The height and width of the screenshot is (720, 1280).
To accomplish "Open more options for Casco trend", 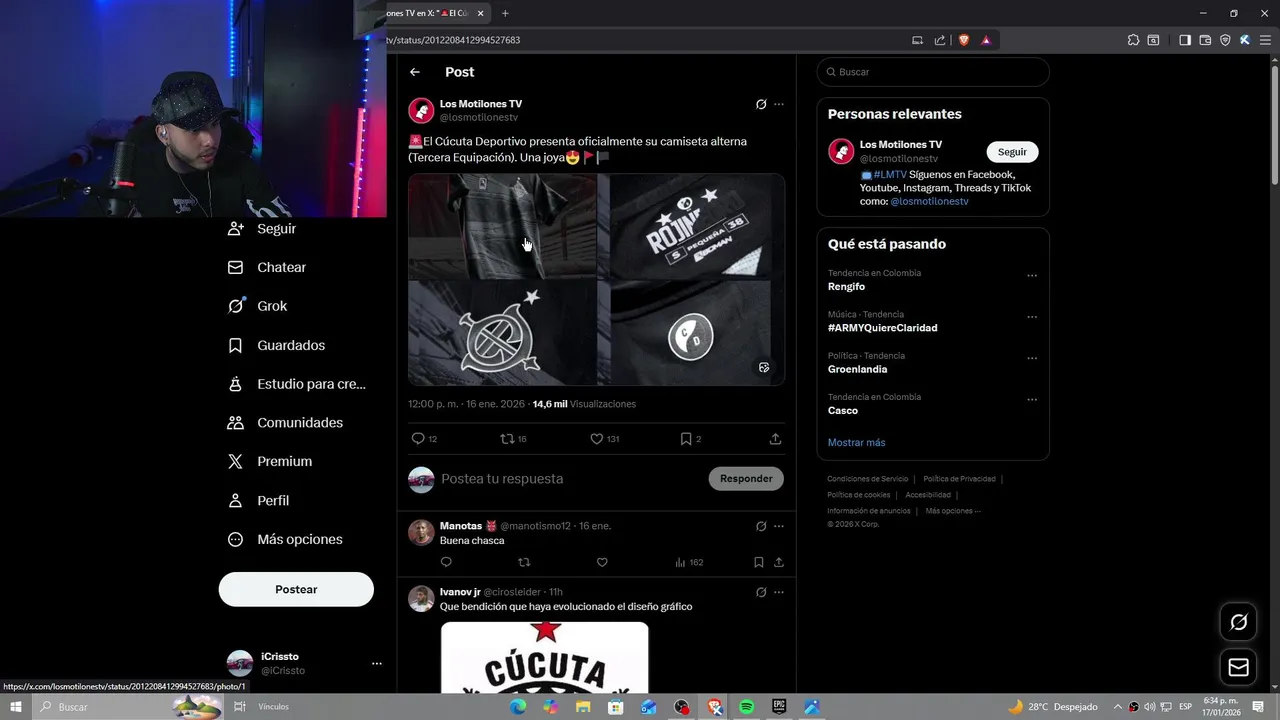I will (x=1032, y=400).
